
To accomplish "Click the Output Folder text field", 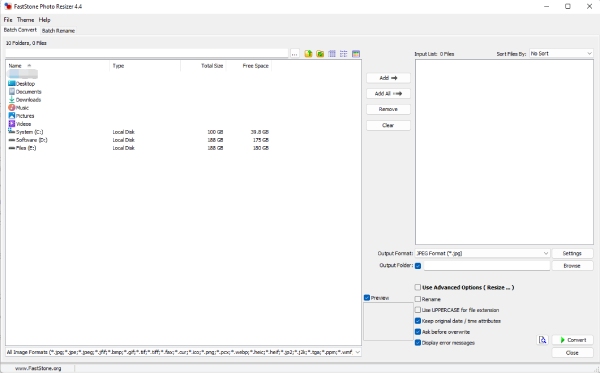I will tap(486, 265).
